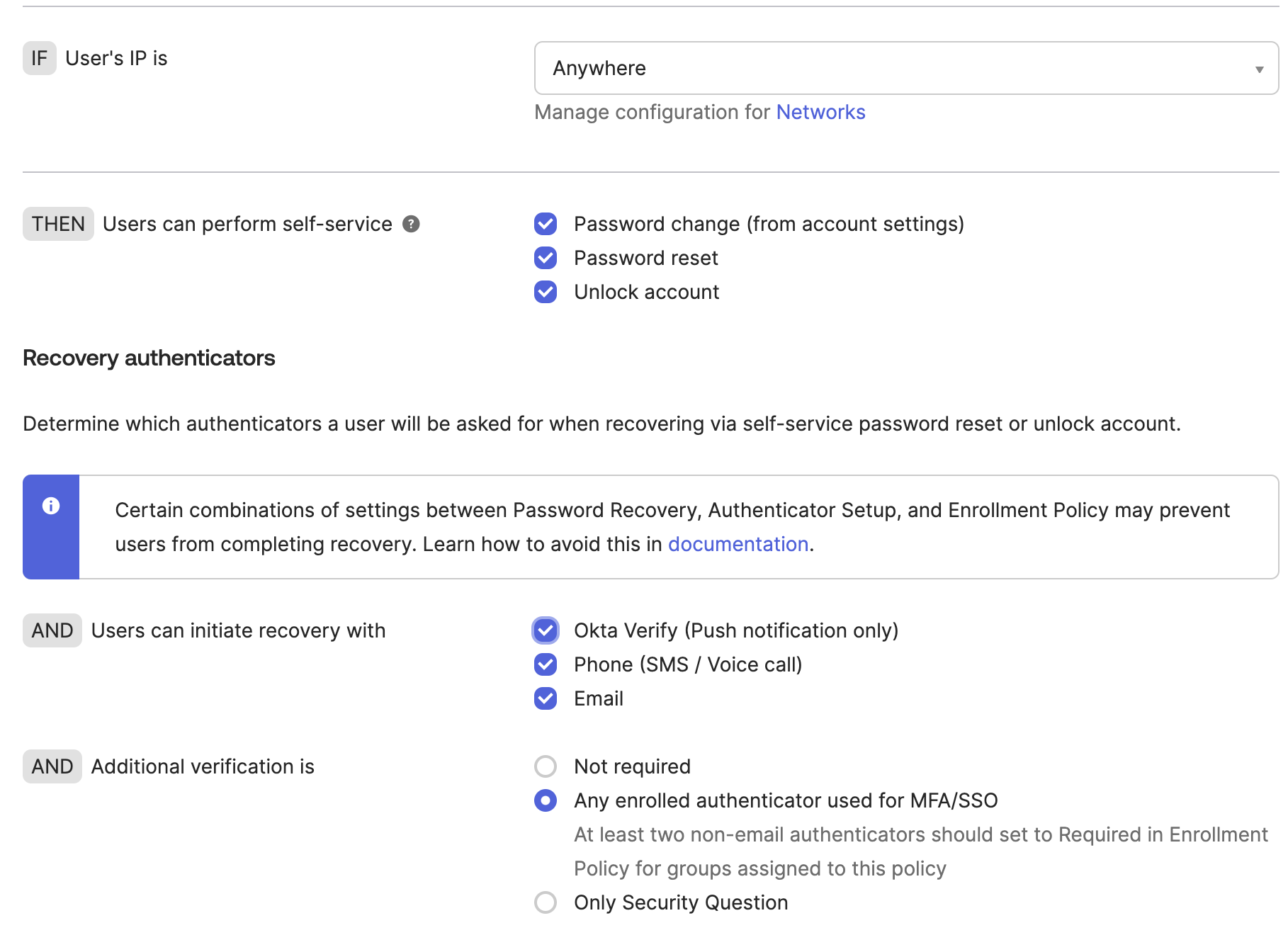Select Any enrolled authenticator used for MFA/SSO
Screen dimensions: 1288x935
pos(546,800)
